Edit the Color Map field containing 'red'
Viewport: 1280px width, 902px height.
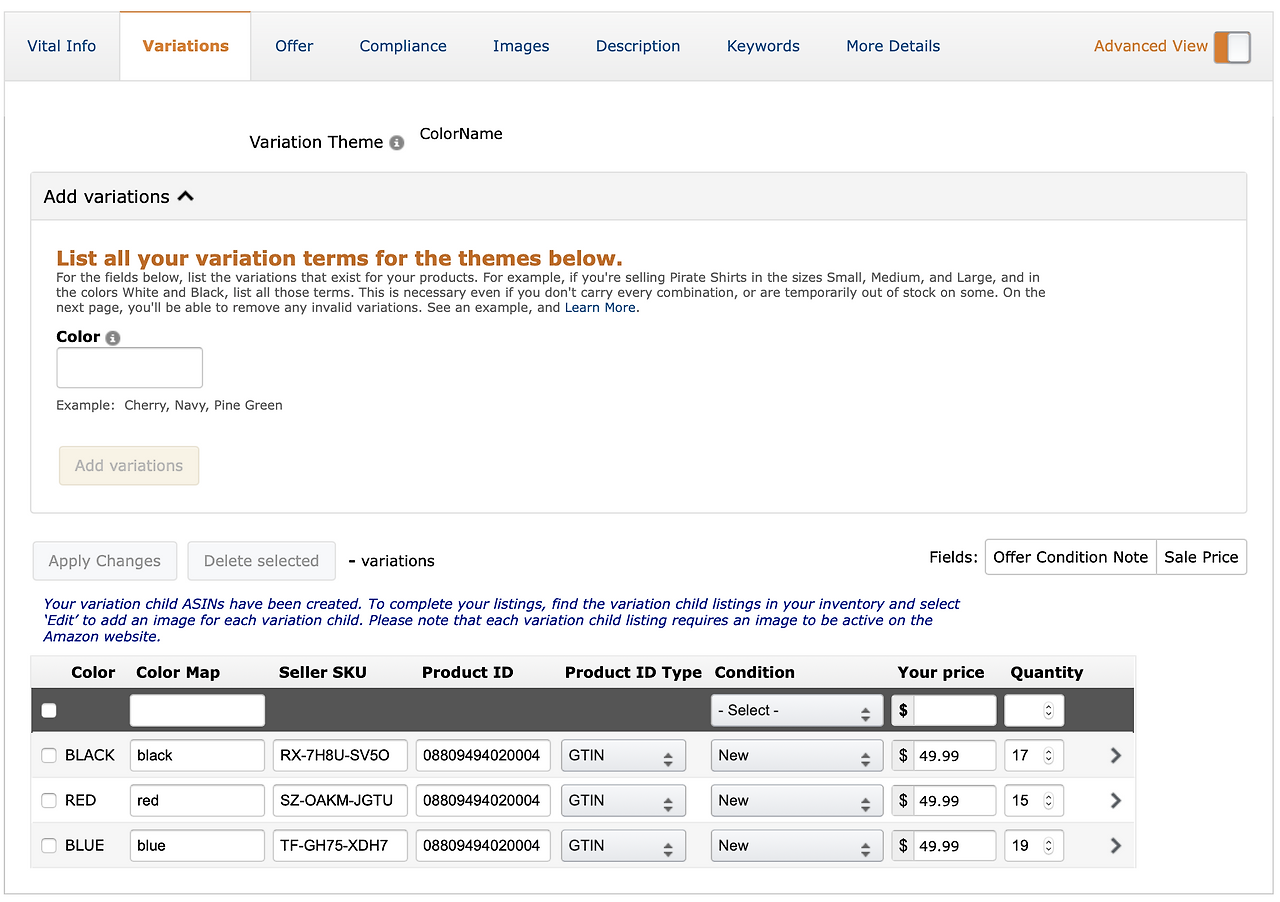click(x=197, y=801)
